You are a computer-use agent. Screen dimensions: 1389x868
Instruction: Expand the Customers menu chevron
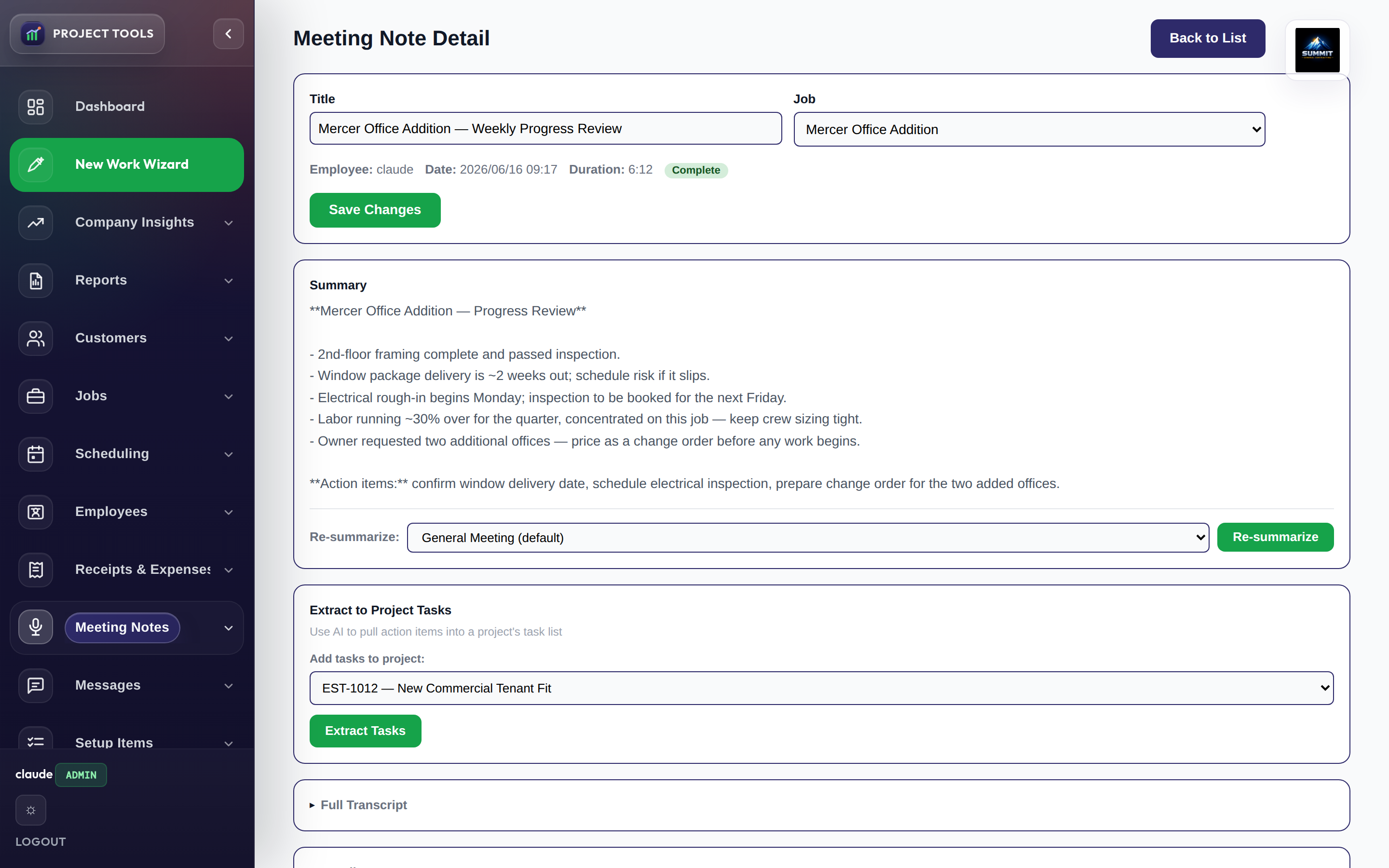(229, 339)
